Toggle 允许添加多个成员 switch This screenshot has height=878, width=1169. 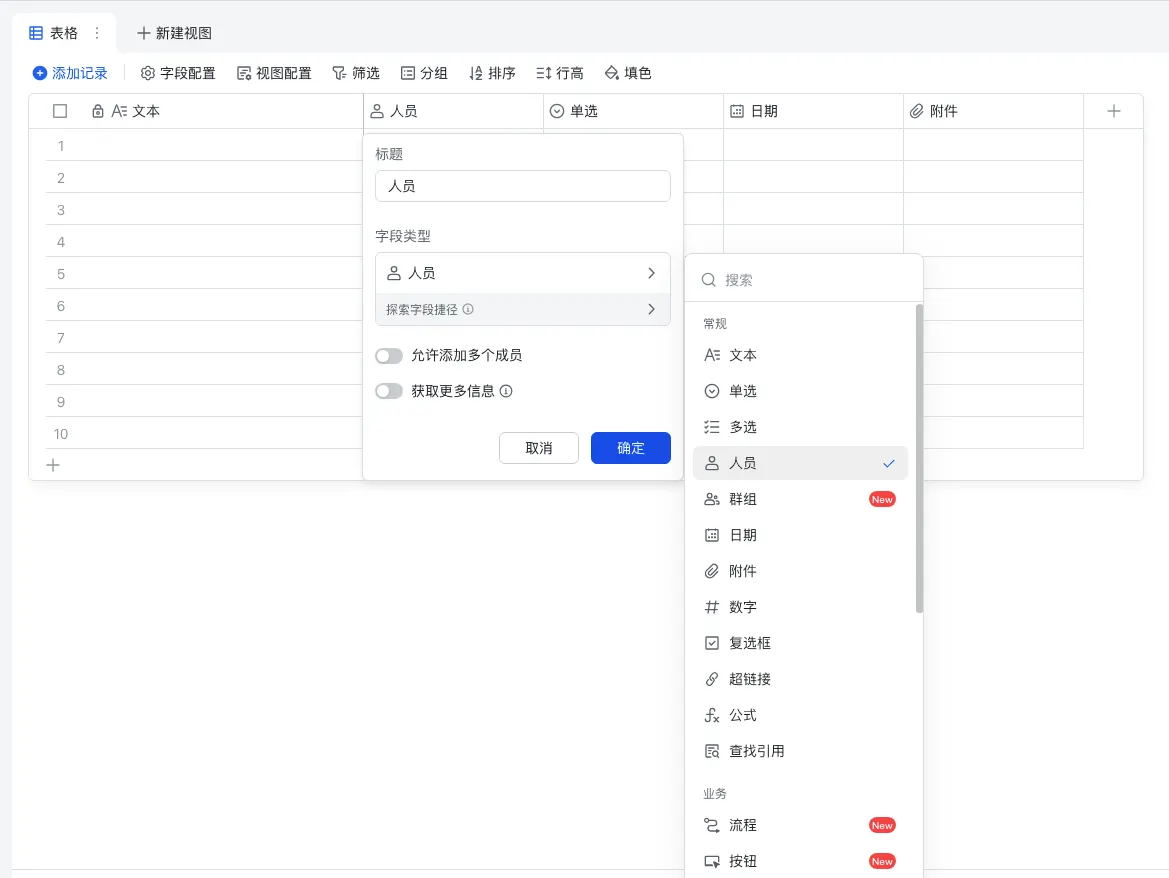389,355
